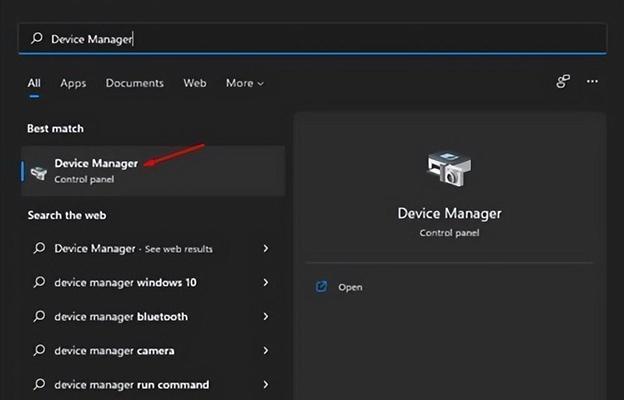Viewport: 624px width, 400px height.
Task: Open Device Manager best match result
Action: point(153,171)
